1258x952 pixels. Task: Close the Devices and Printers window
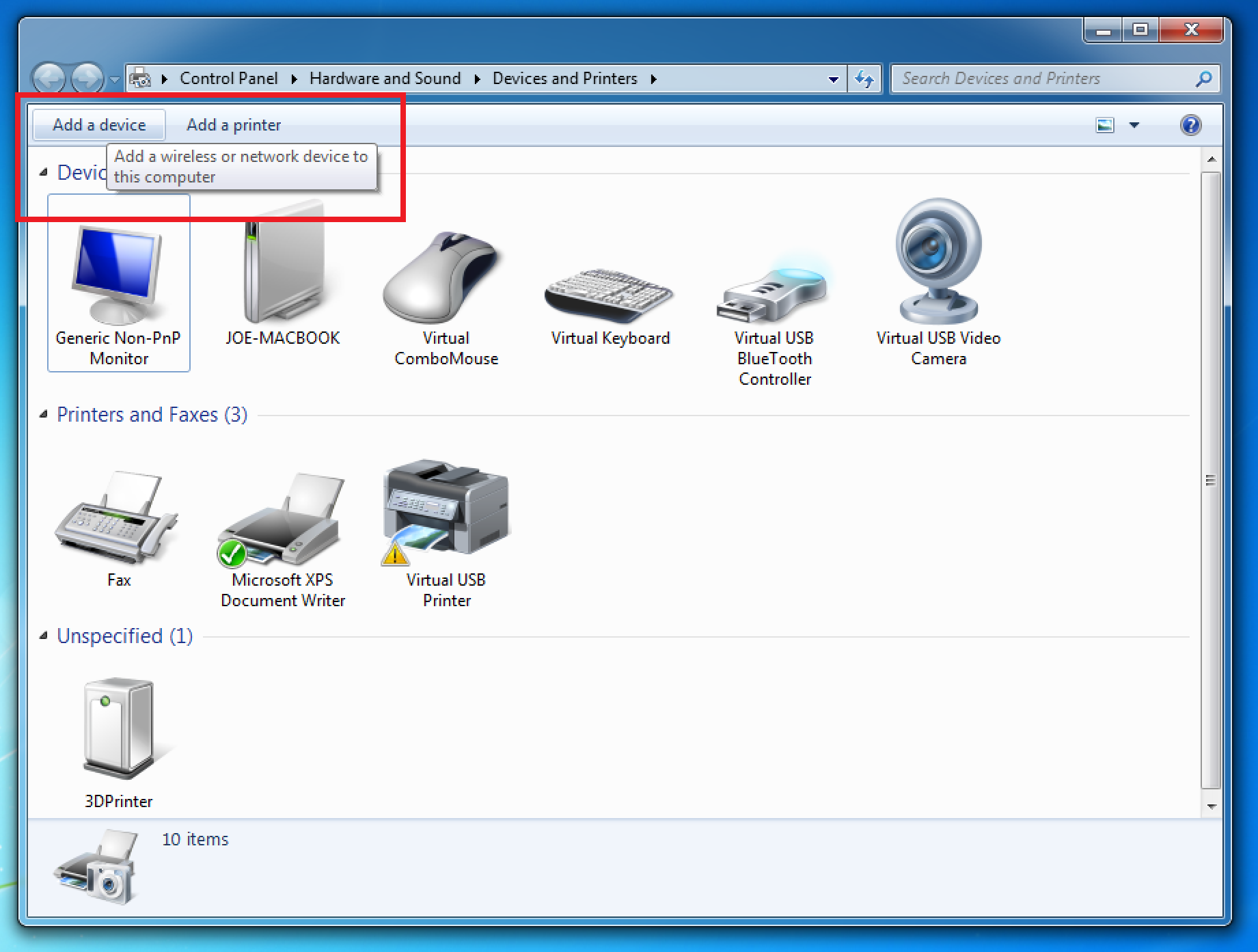coord(1191,30)
